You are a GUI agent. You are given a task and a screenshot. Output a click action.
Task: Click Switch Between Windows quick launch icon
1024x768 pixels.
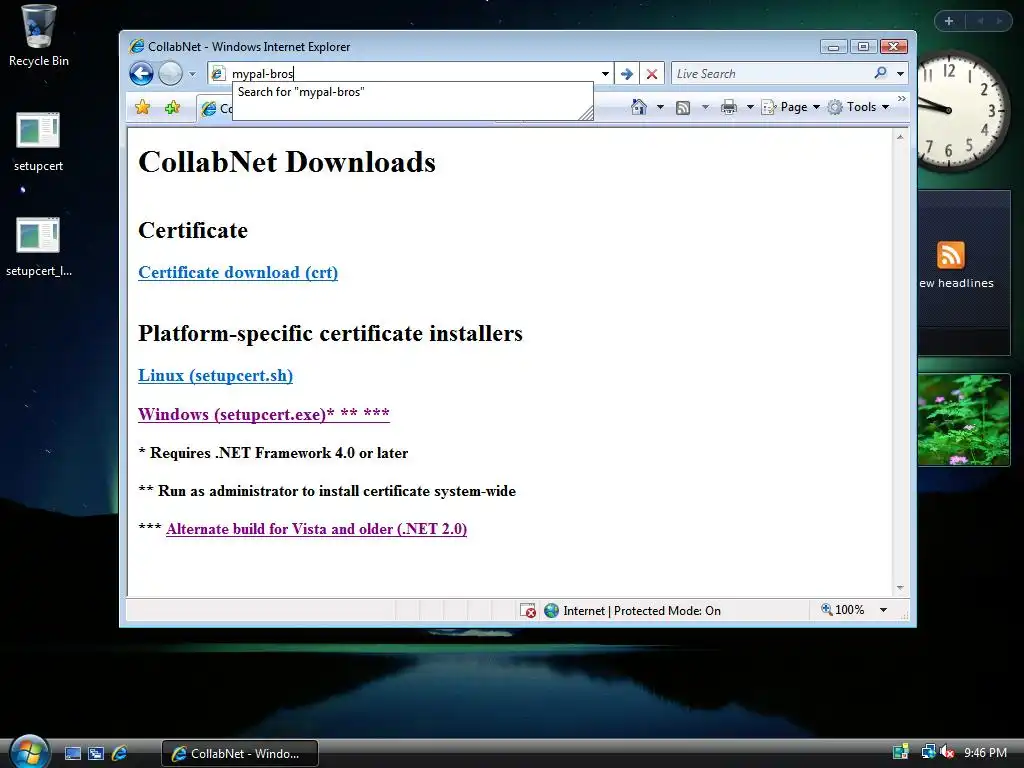pyautogui.click(x=96, y=754)
